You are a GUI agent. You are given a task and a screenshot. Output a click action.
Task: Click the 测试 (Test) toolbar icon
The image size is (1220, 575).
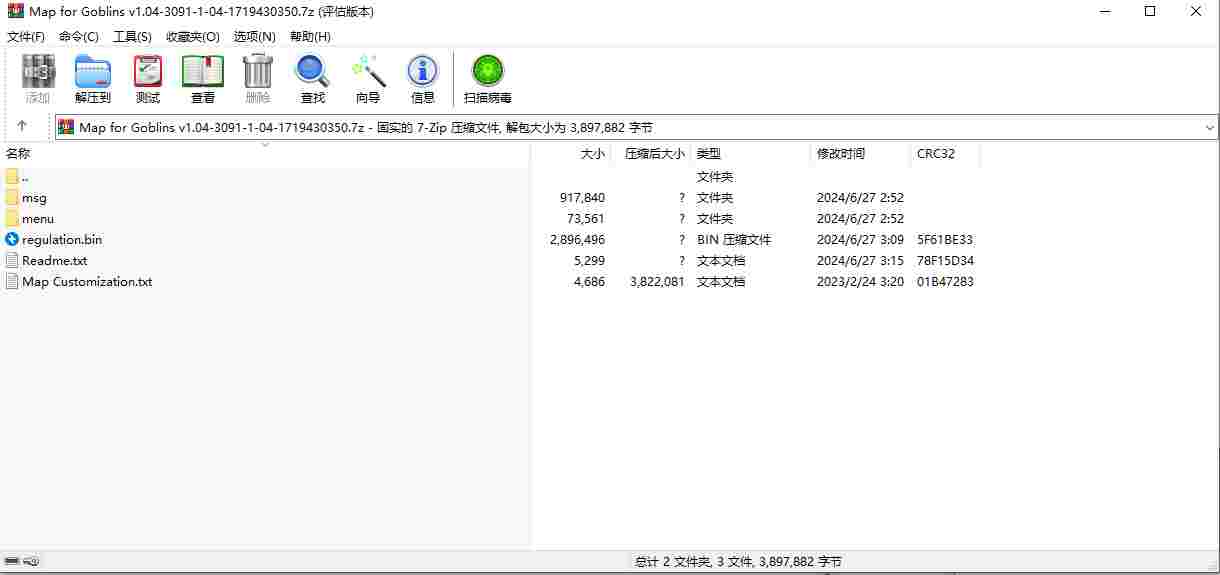[148, 73]
